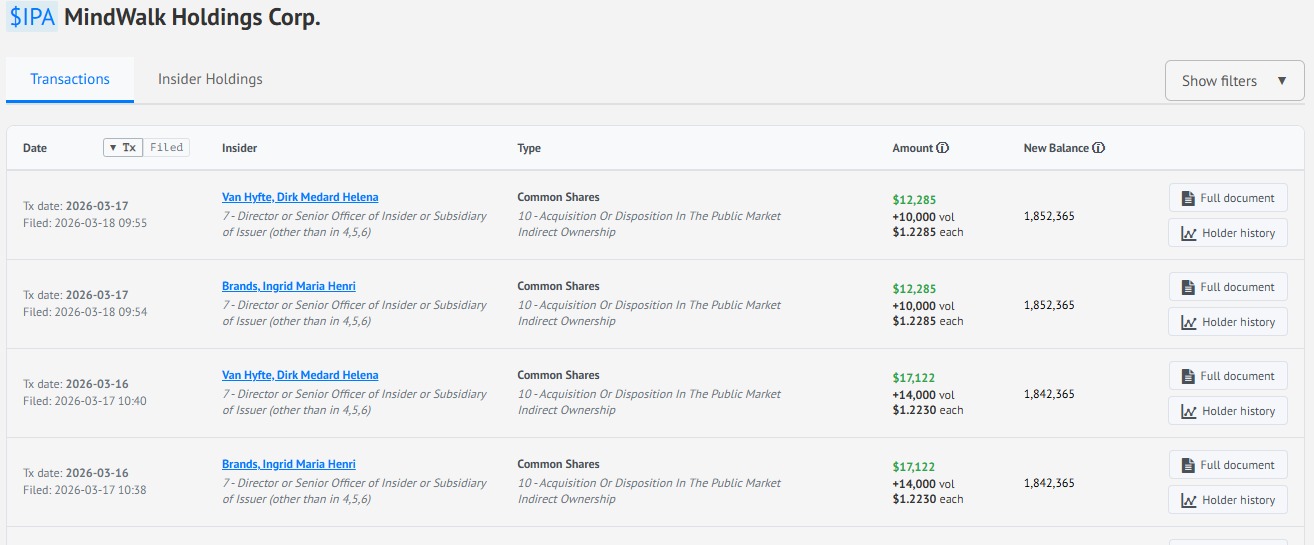Image resolution: width=1314 pixels, height=545 pixels.
Task: Click the $IPA ticker symbol
Action: [32, 18]
